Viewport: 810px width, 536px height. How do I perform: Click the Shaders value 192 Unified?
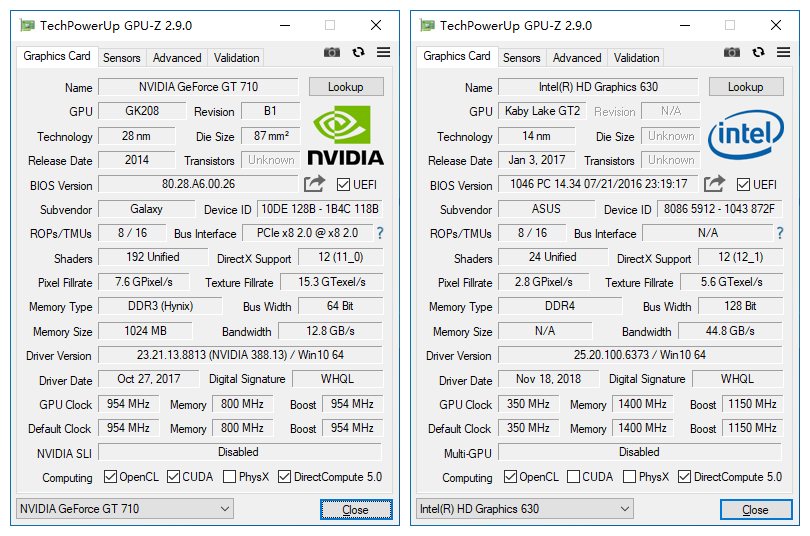point(153,257)
